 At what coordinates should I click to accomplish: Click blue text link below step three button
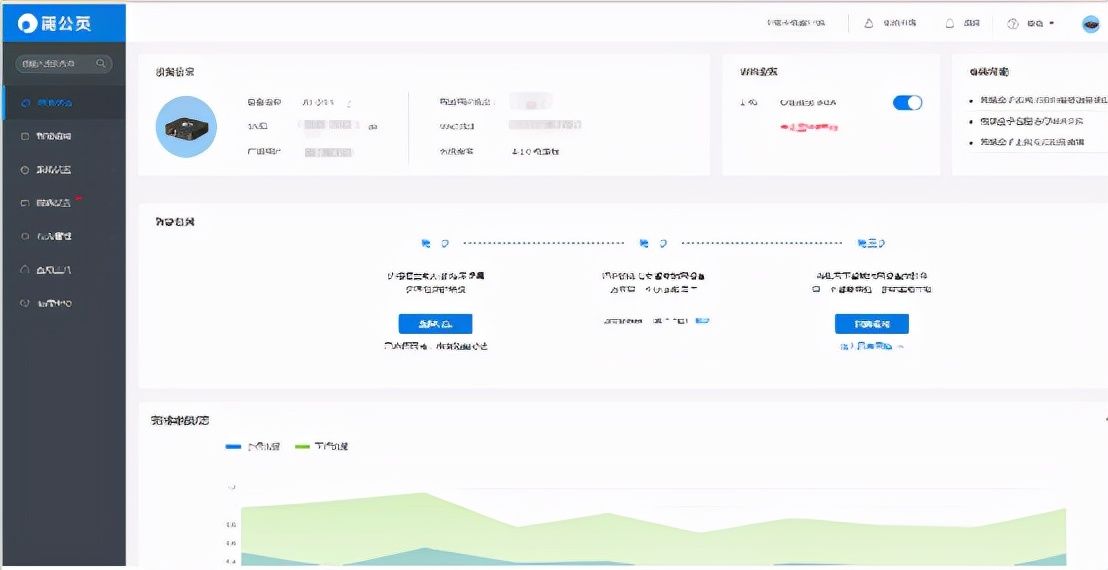click(x=871, y=346)
